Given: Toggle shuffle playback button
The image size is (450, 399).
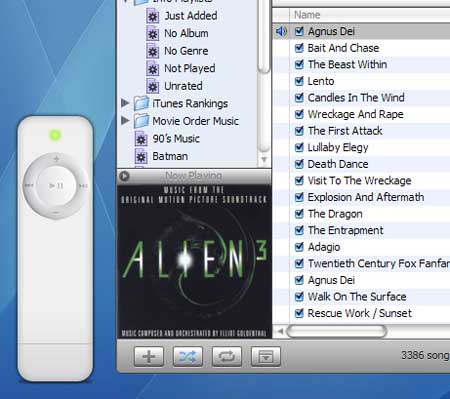Looking at the screenshot, I should [188, 356].
